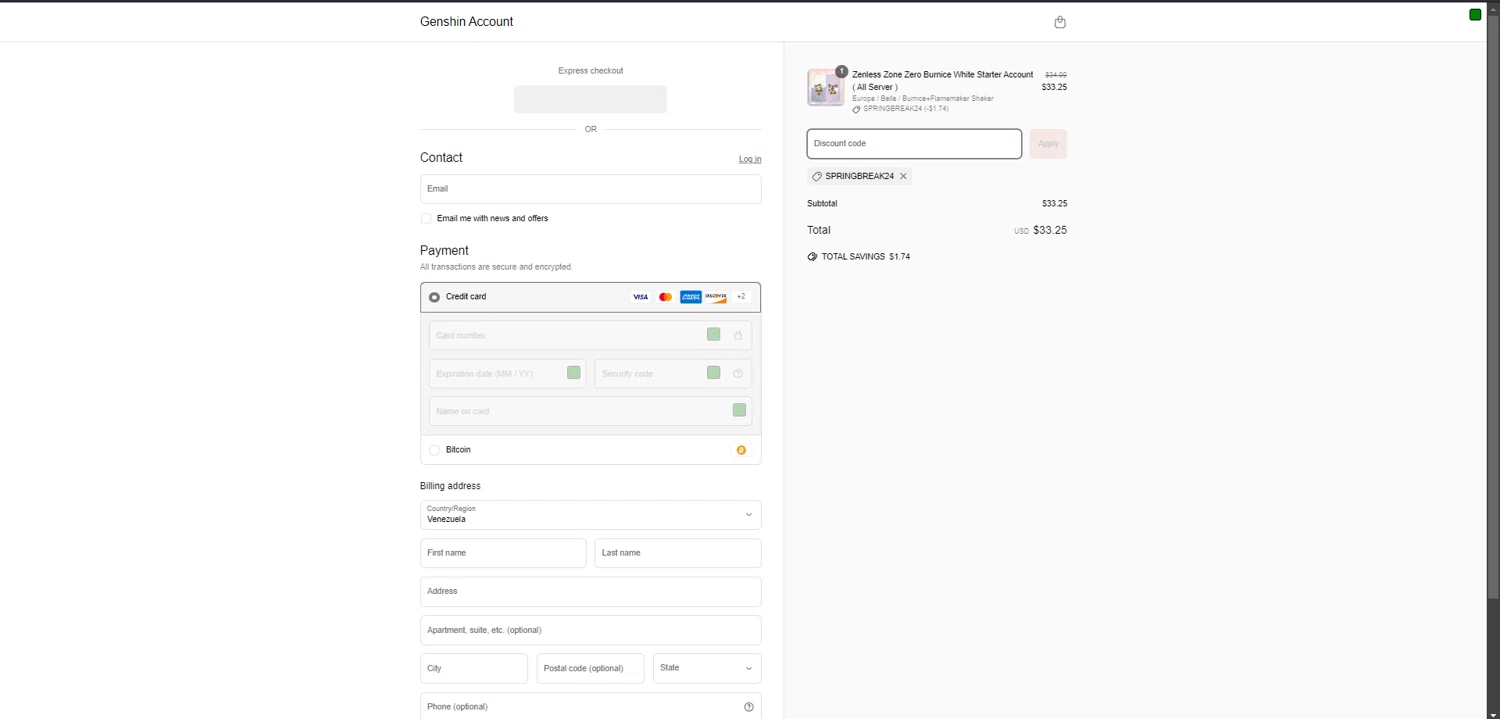The height and width of the screenshot is (719, 1500).
Task: Focus the City field
Action: click(x=474, y=668)
